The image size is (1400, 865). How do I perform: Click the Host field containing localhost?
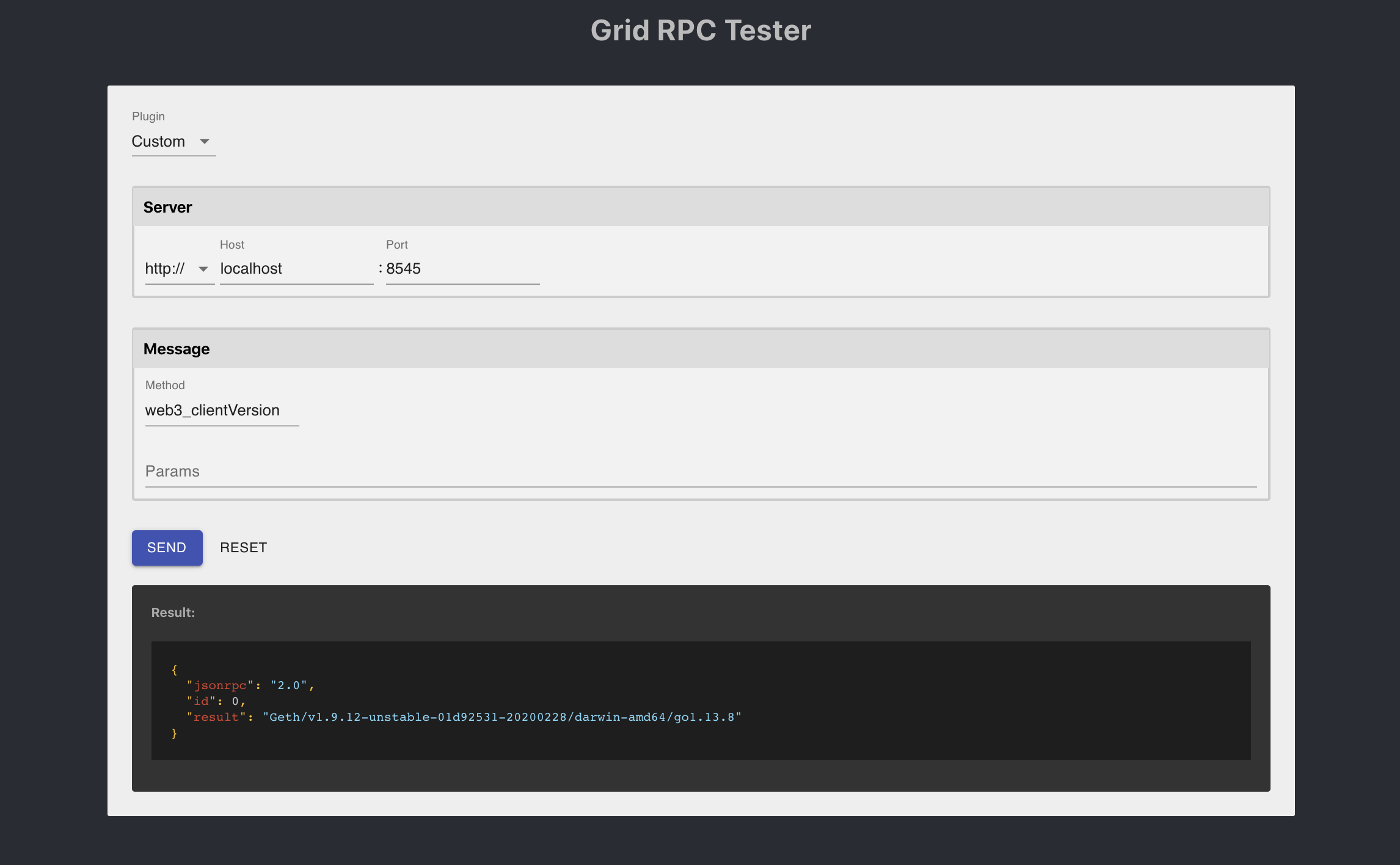click(296, 269)
